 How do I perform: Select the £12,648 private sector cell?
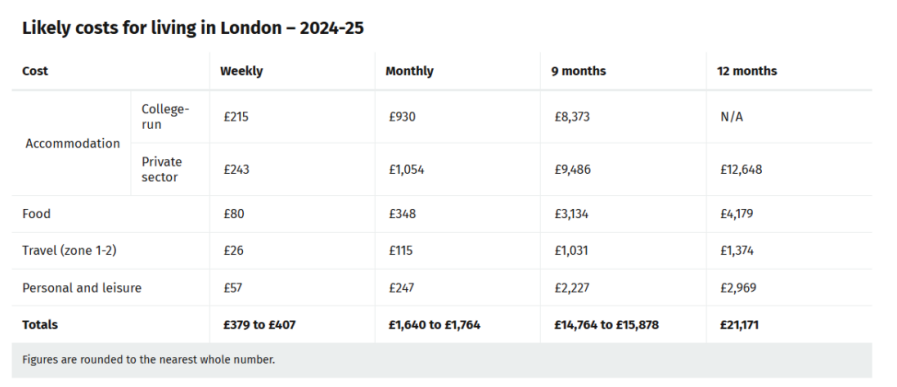[x=741, y=169]
